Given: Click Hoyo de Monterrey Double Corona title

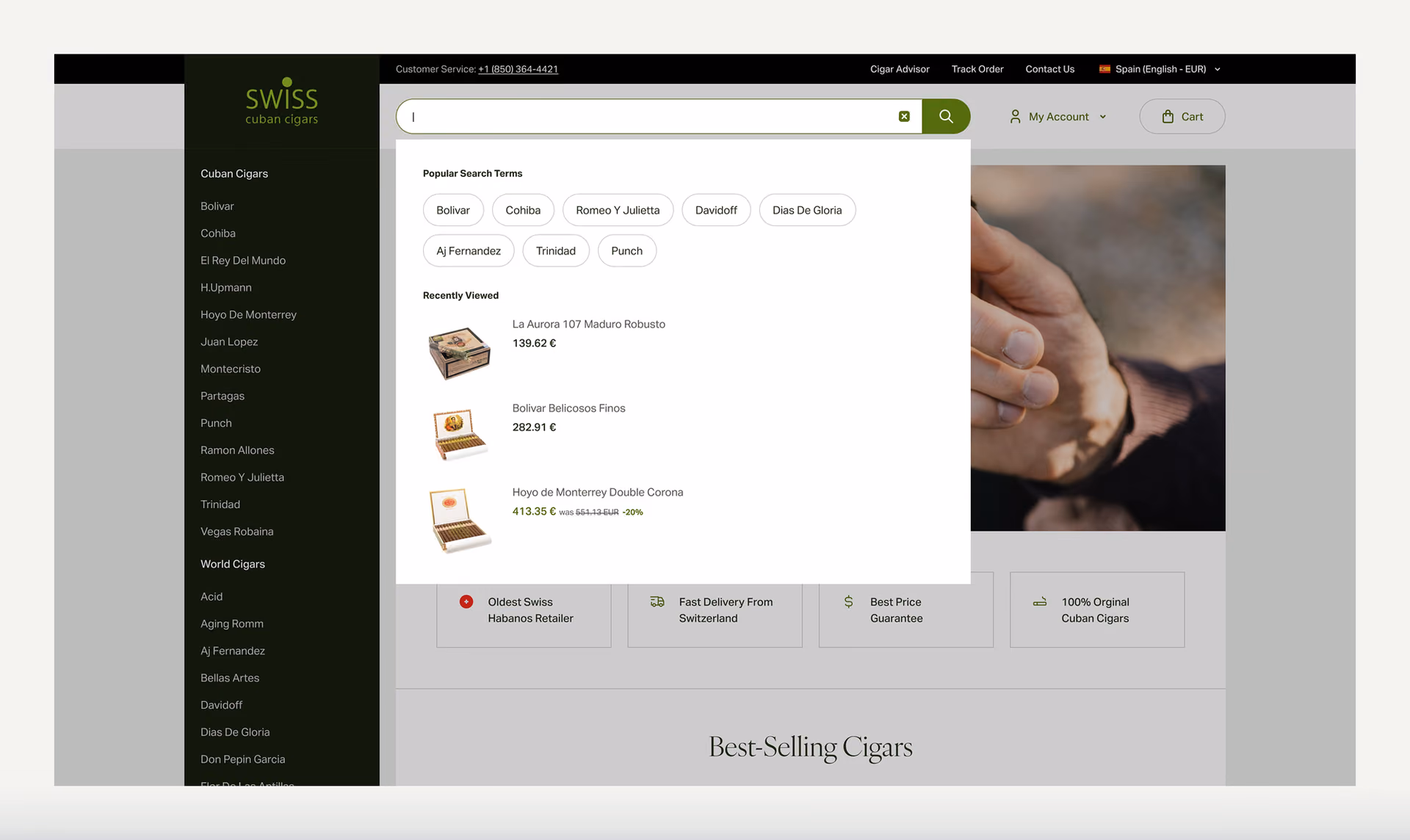Looking at the screenshot, I should point(598,493).
